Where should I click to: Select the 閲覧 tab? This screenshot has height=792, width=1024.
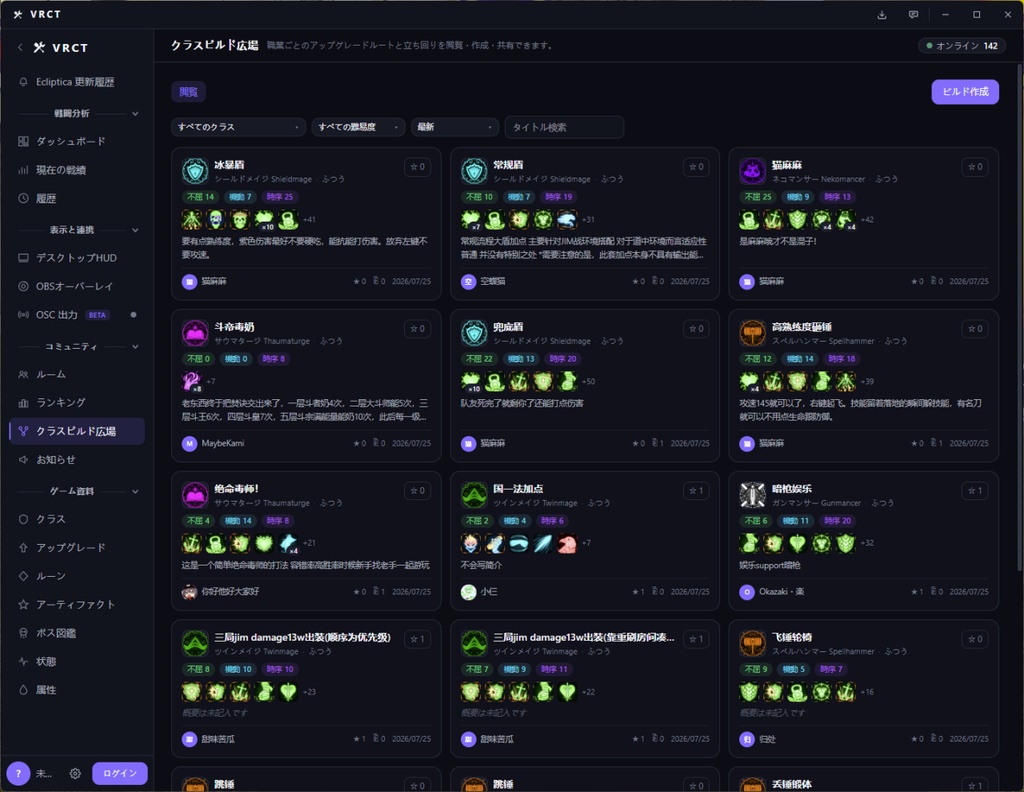[x=189, y=91]
